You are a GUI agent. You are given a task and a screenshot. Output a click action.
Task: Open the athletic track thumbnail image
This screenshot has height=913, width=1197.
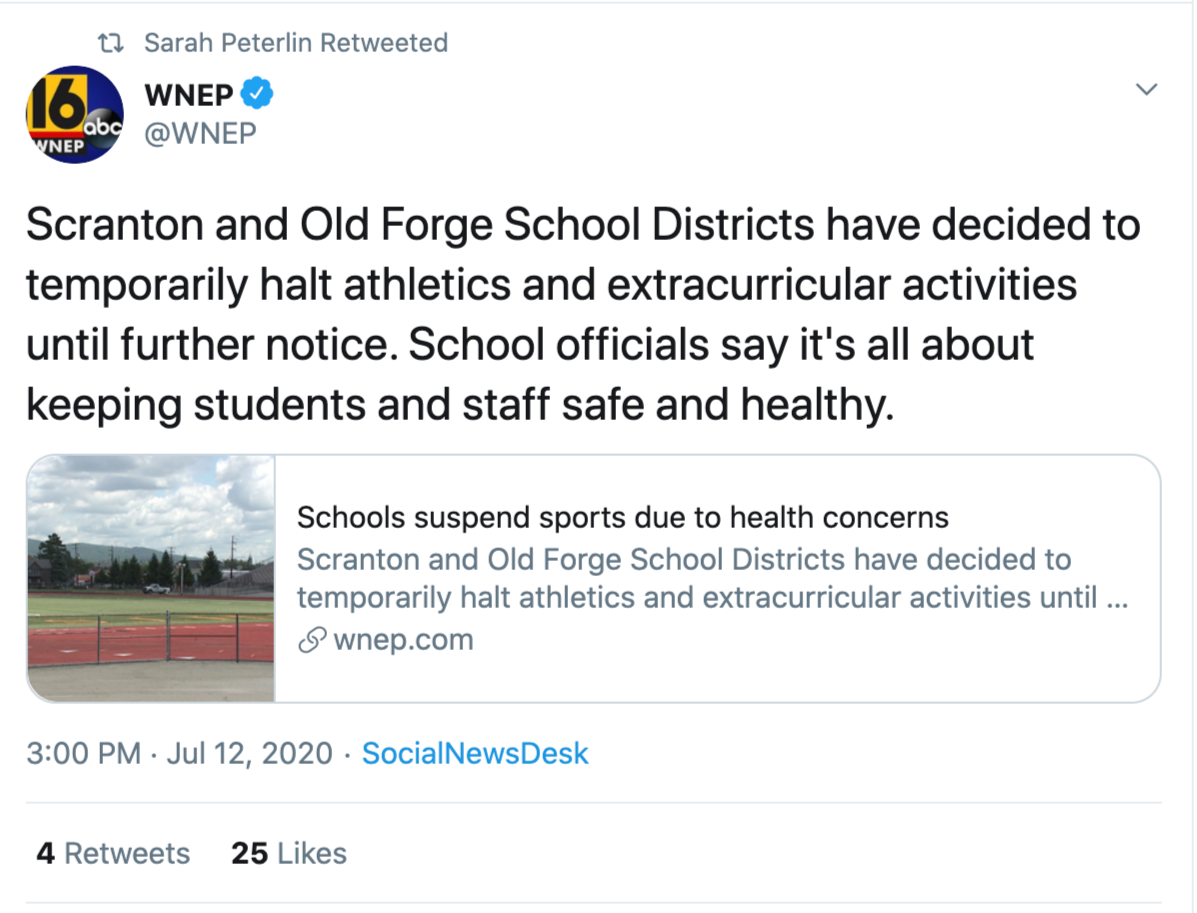pyautogui.click(x=151, y=578)
